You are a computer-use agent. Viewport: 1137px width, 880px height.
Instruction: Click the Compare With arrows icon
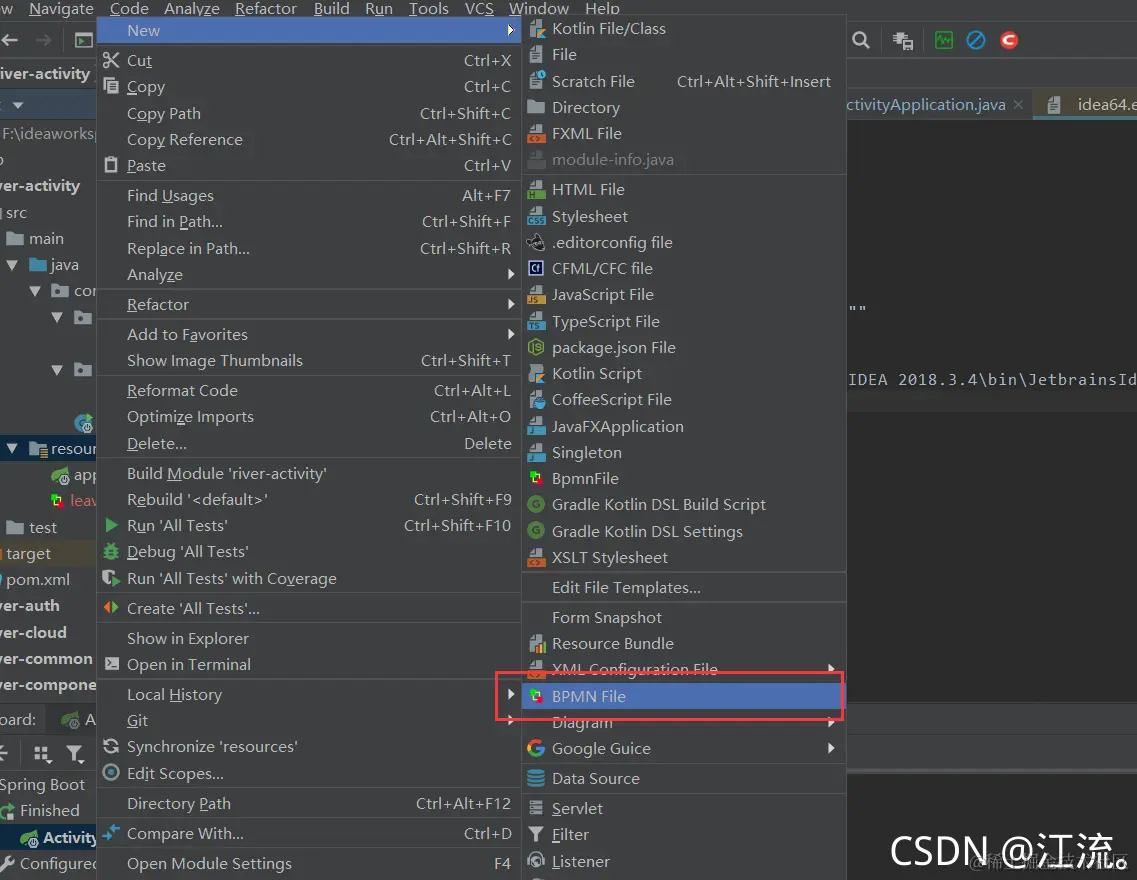[111, 833]
